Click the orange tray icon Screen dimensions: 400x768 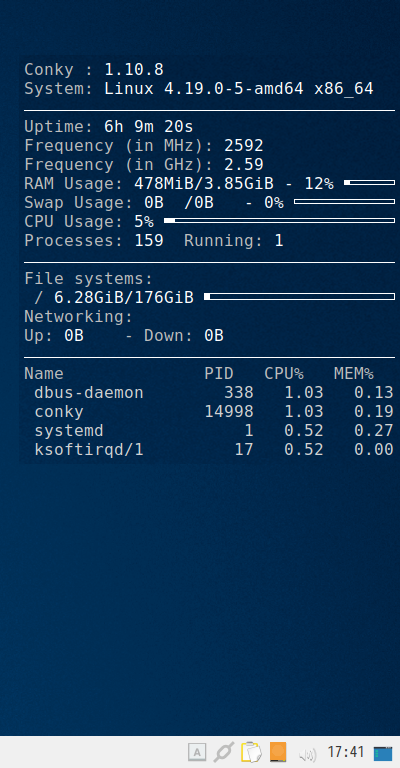(278, 752)
